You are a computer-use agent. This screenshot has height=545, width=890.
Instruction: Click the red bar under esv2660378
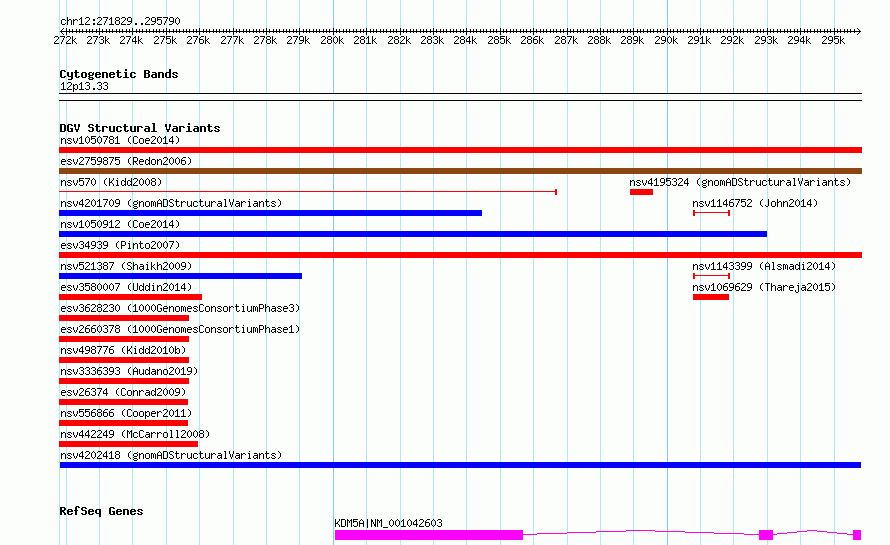(124, 339)
